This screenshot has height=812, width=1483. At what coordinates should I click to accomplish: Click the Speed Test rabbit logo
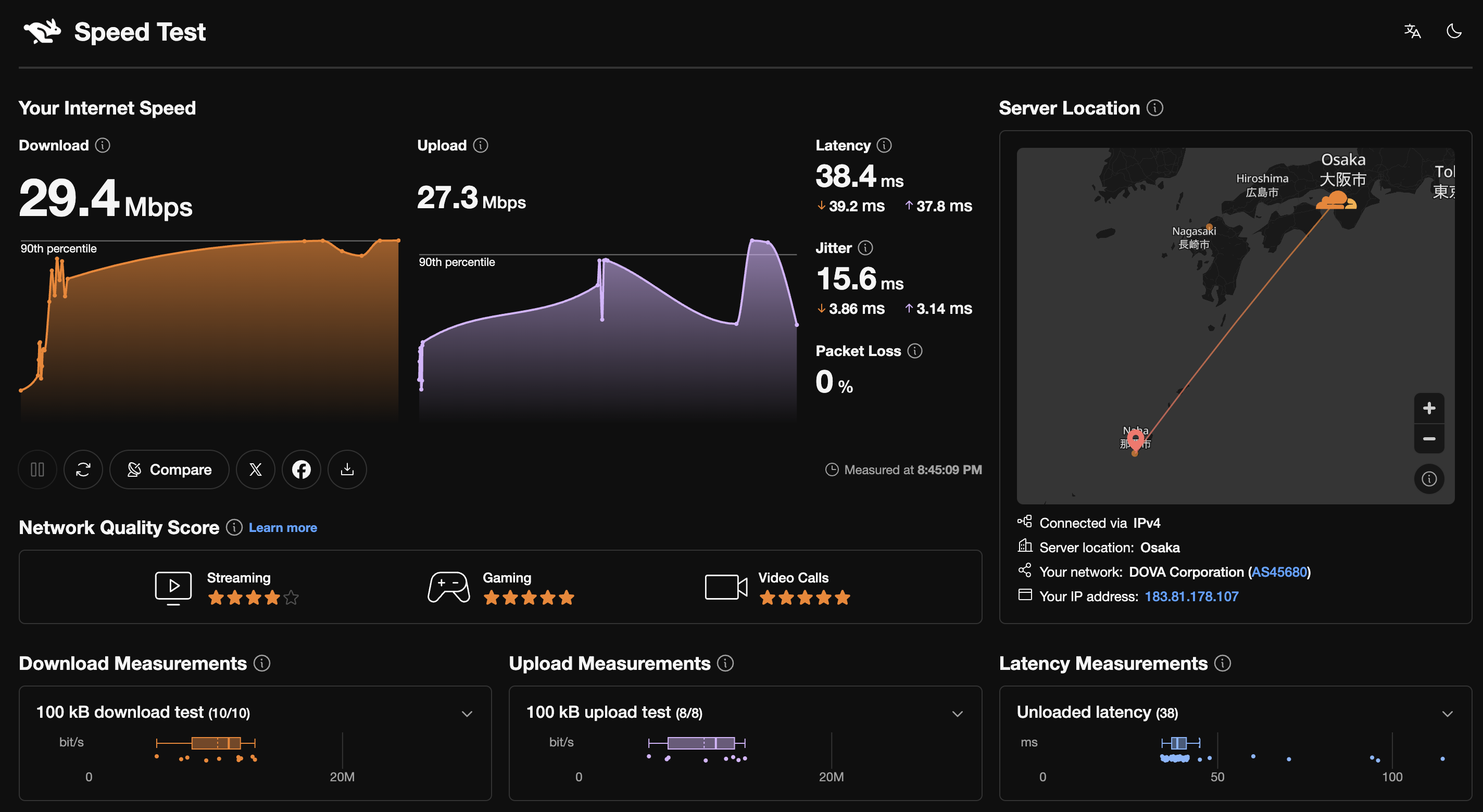(42, 31)
